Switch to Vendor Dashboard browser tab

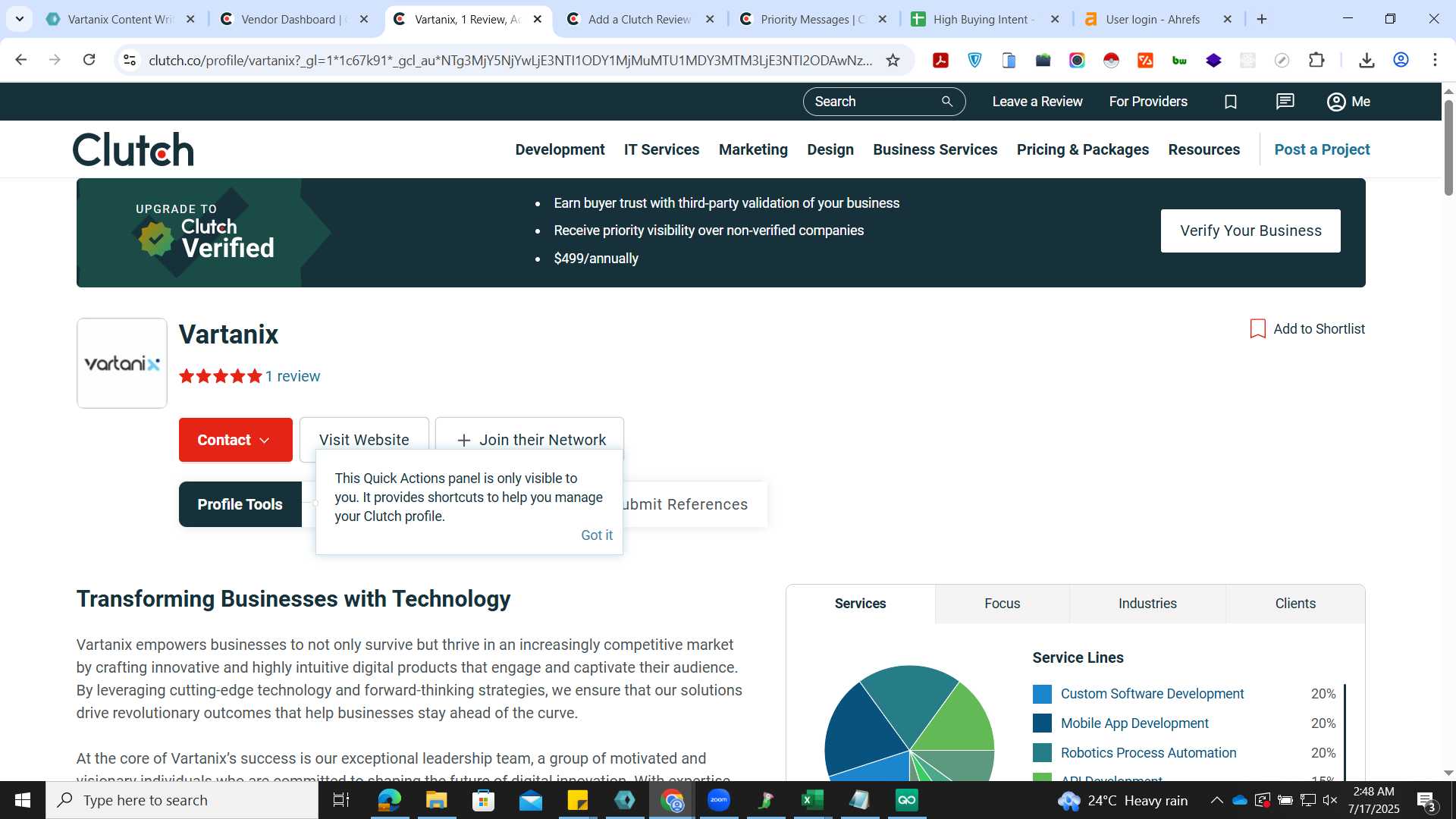pyautogui.click(x=293, y=19)
